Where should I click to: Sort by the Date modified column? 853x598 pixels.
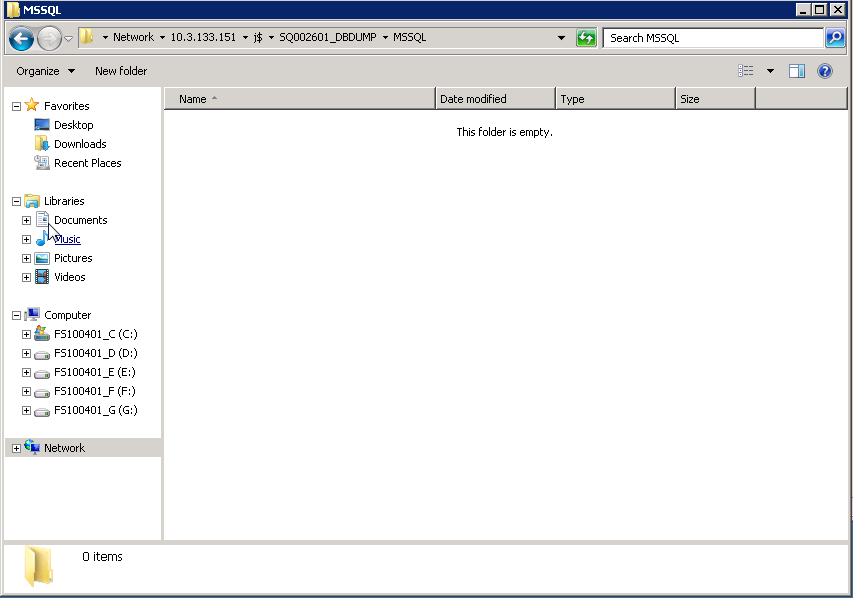[495, 99]
